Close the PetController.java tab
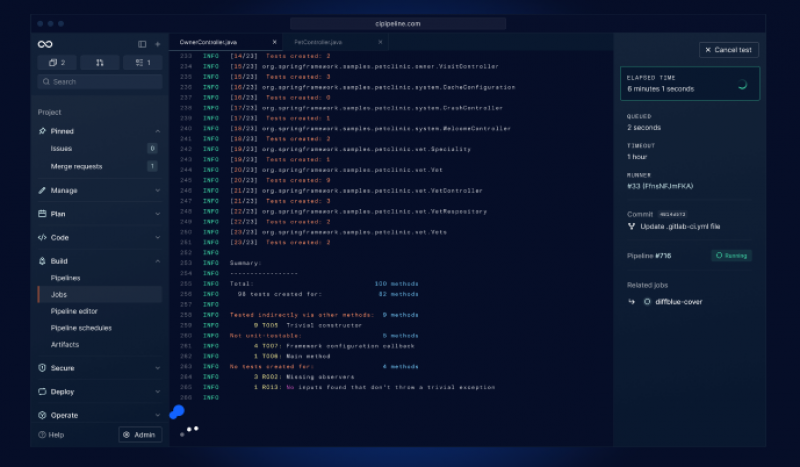800x467 pixels. pyautogui.click(x=380, y=43)
